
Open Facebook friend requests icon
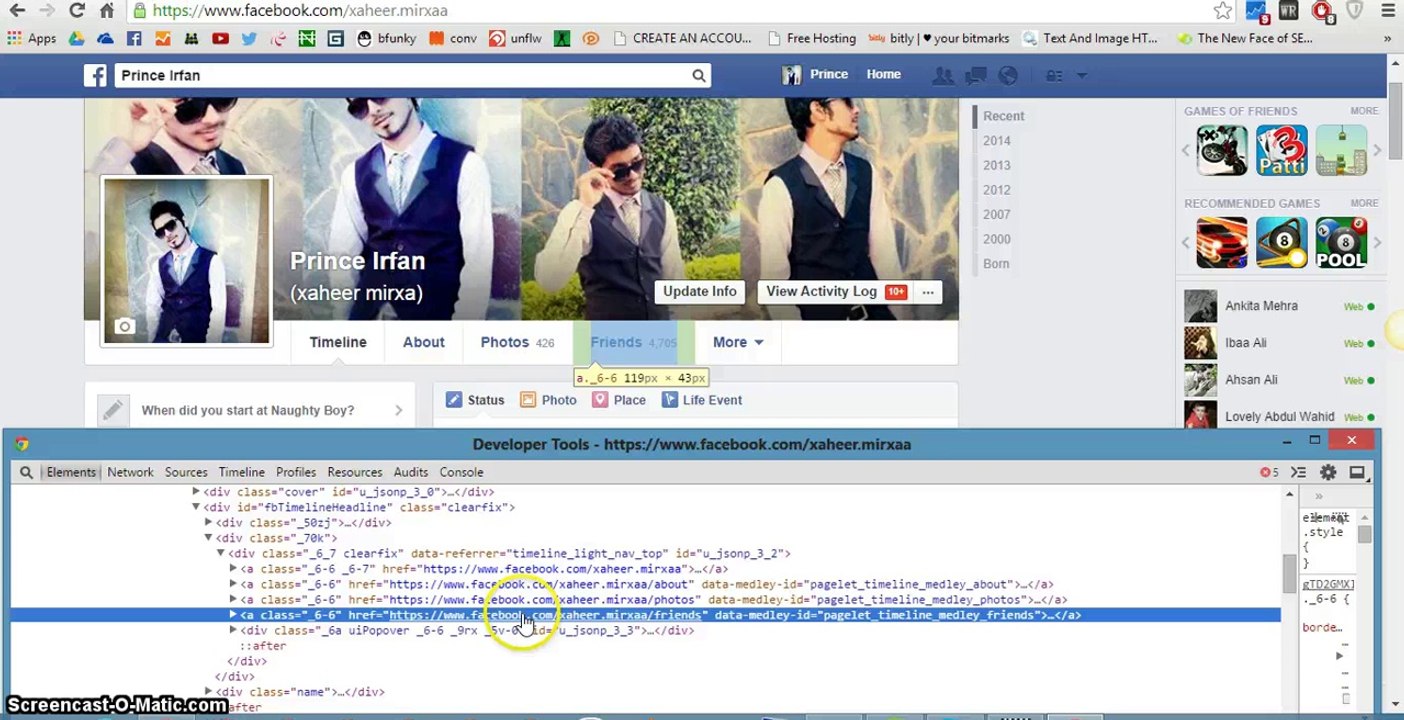[942, 75]
